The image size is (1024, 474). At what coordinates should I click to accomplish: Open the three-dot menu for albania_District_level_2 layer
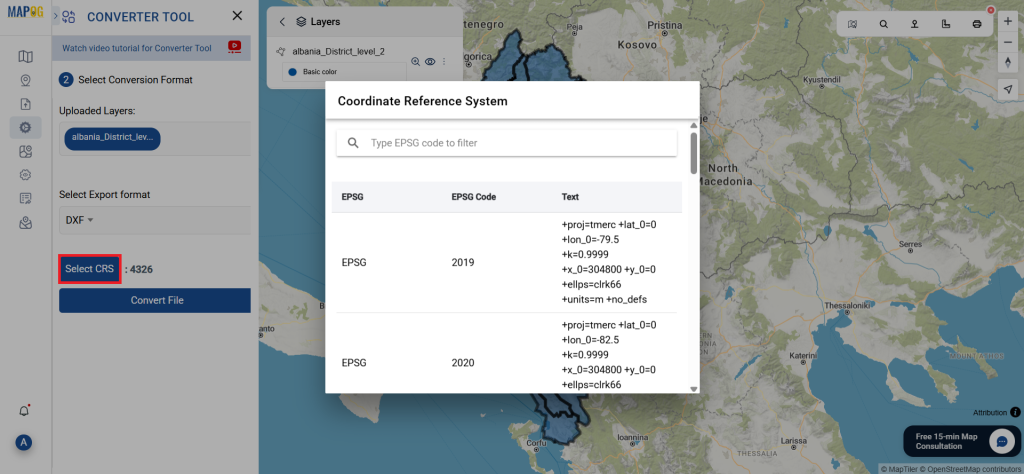pos(444,61)
